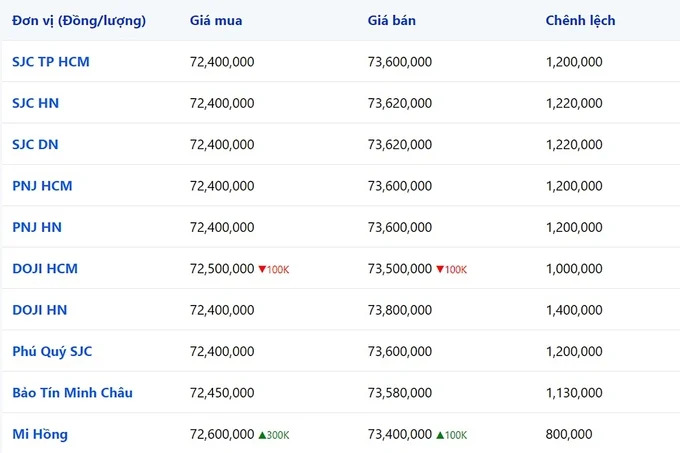Select DOJI HN sell price 73,800,000
Screen dimensions: 680x453
400,310
